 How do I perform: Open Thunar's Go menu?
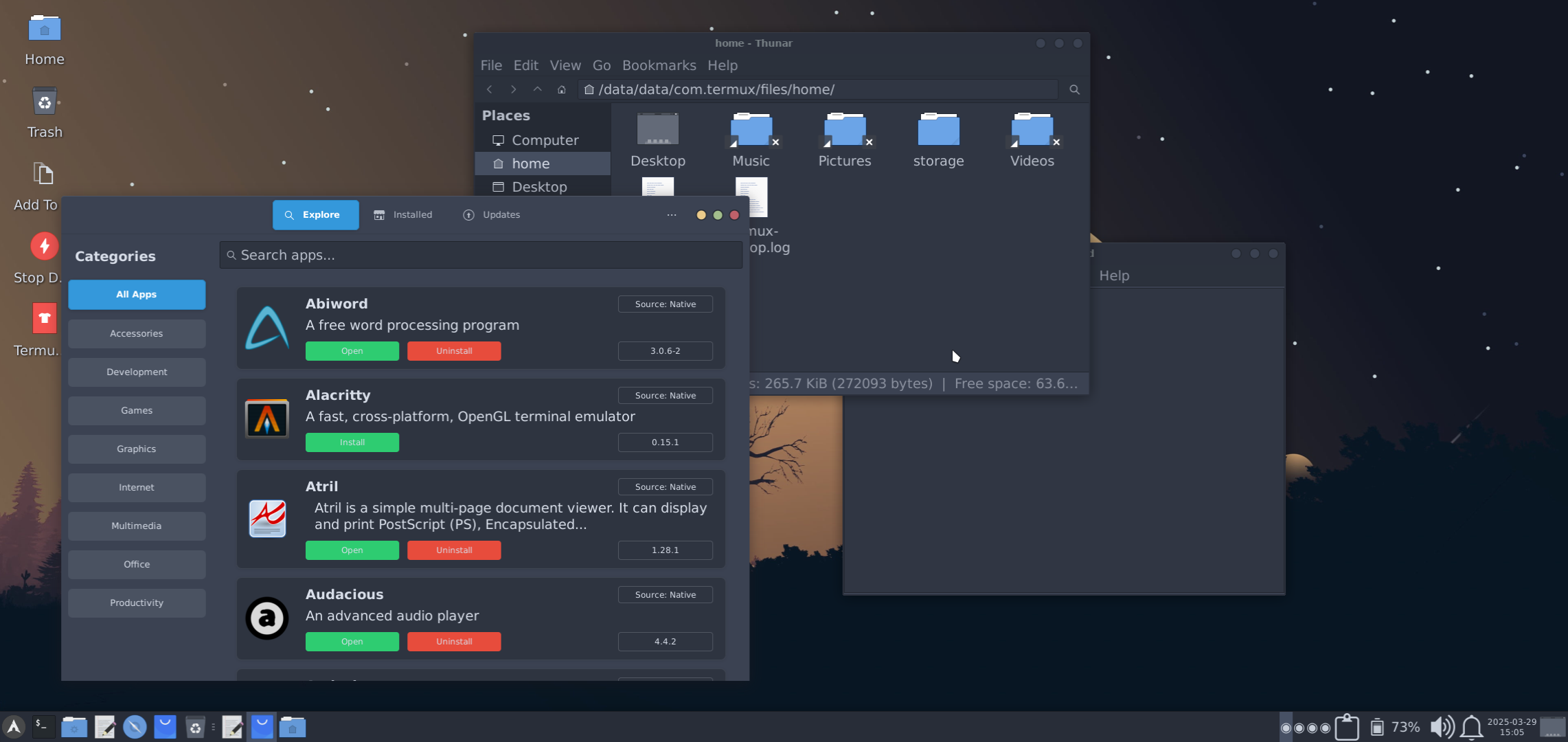click(x=602, y=65)
